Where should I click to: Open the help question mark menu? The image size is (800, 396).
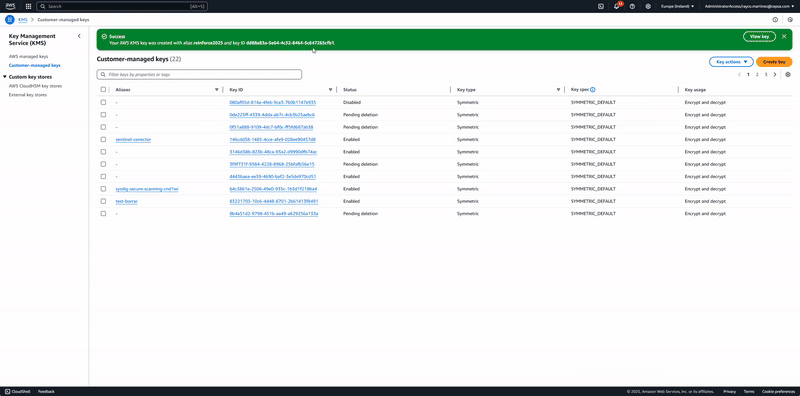pos(632,7)
